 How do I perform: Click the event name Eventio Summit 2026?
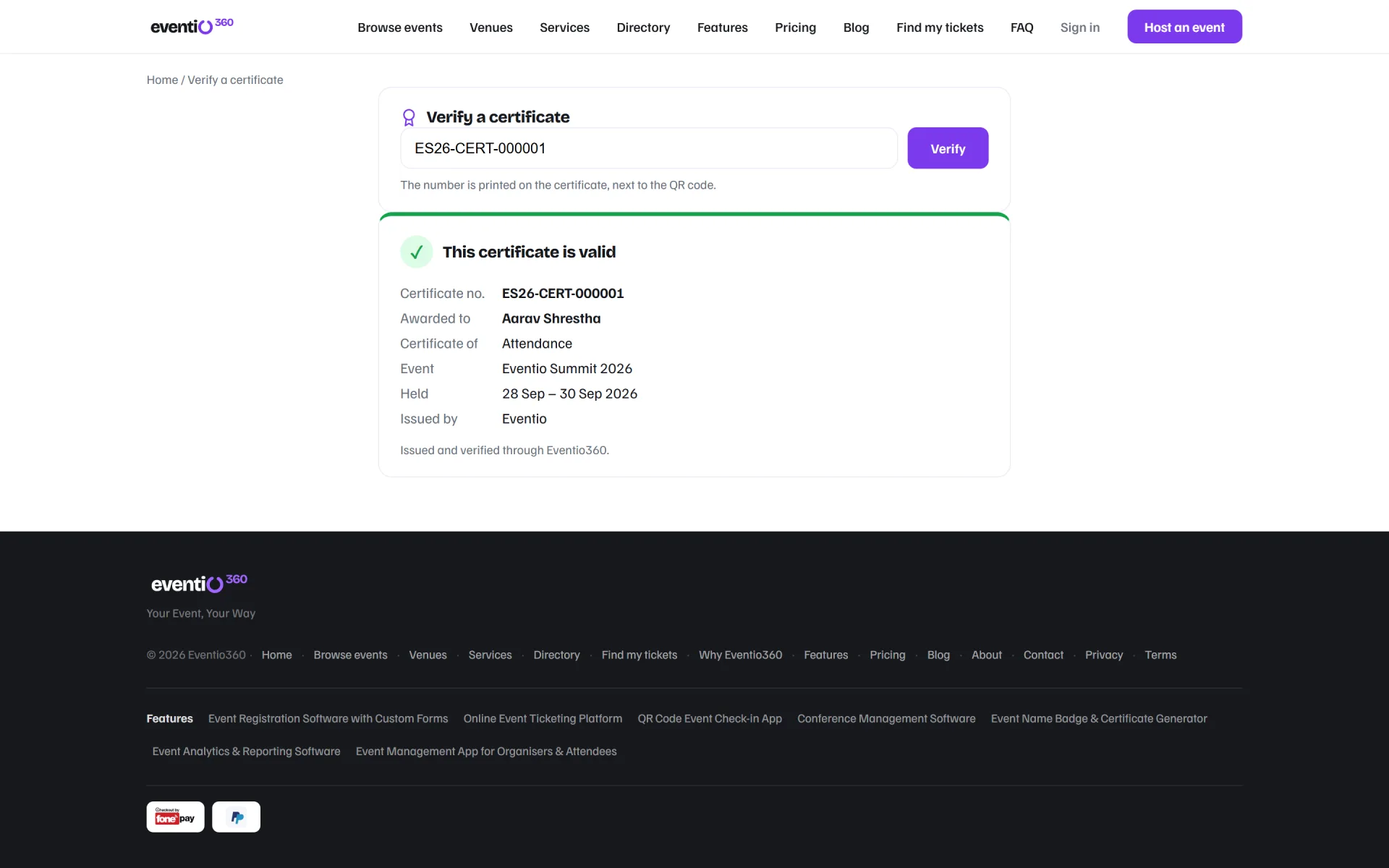point(567,369)
